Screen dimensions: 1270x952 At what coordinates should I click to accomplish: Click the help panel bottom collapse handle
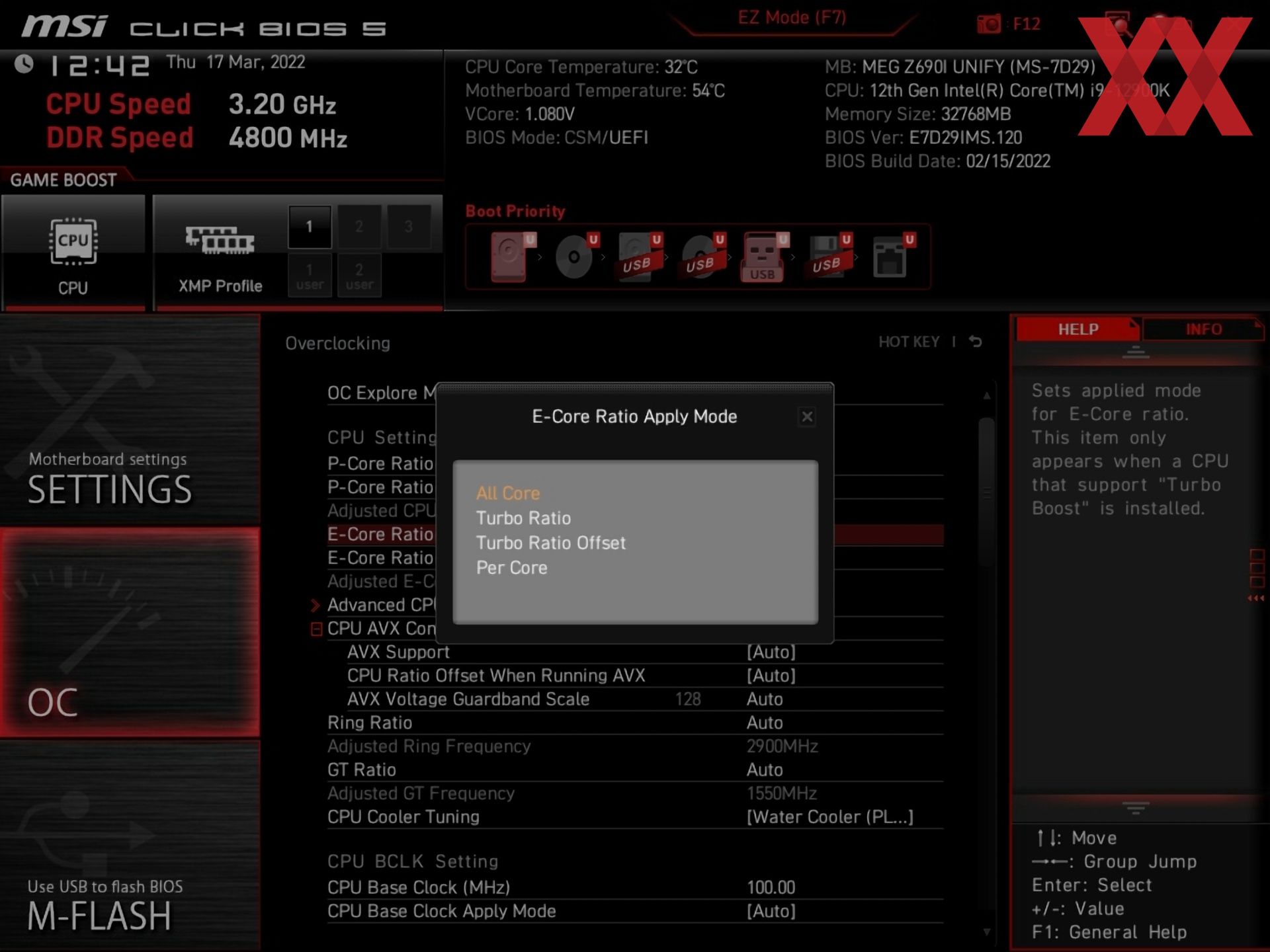tap(1136, 808)
